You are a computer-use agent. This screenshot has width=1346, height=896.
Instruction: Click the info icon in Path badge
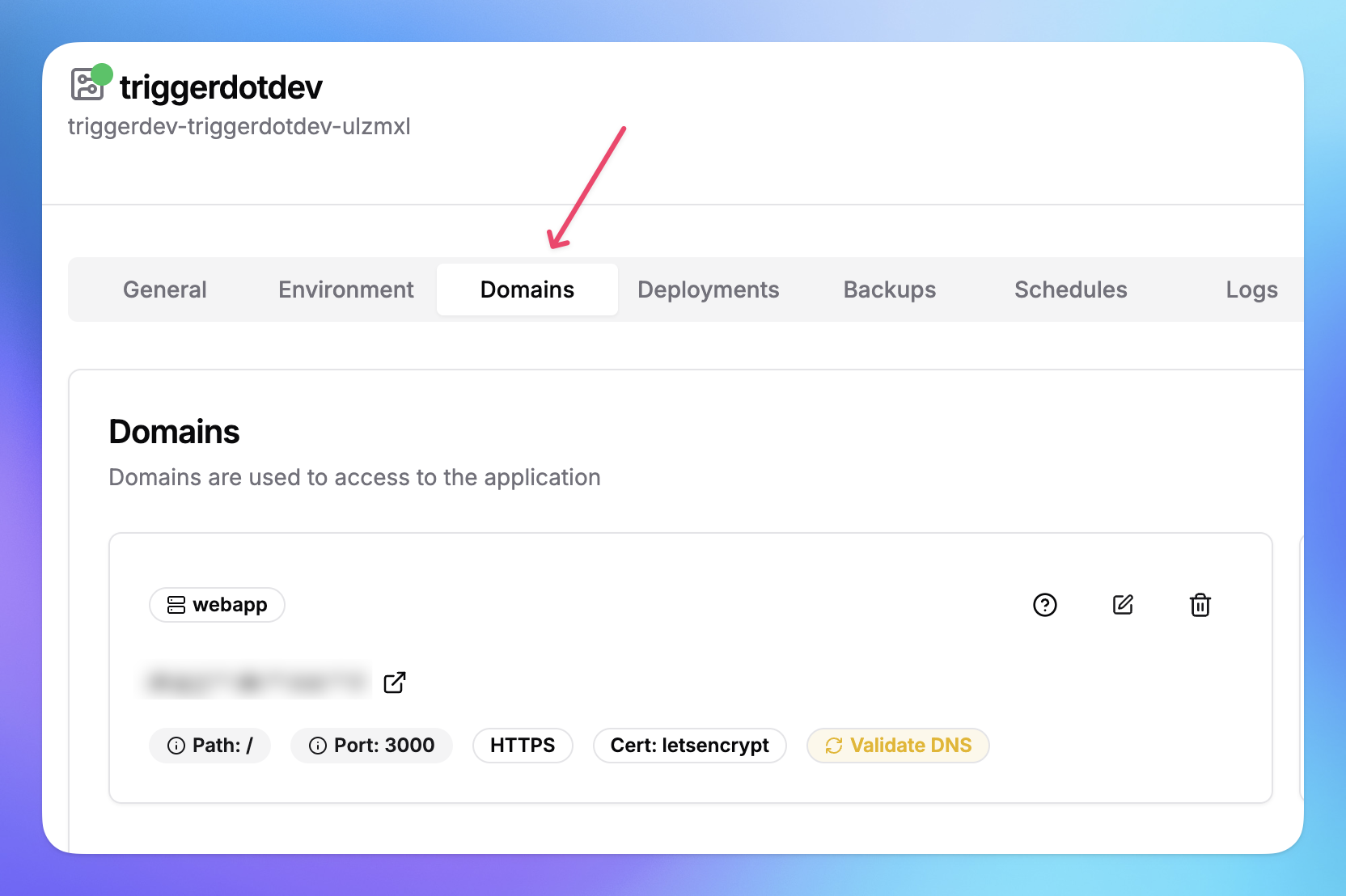[x=176, y=746]
